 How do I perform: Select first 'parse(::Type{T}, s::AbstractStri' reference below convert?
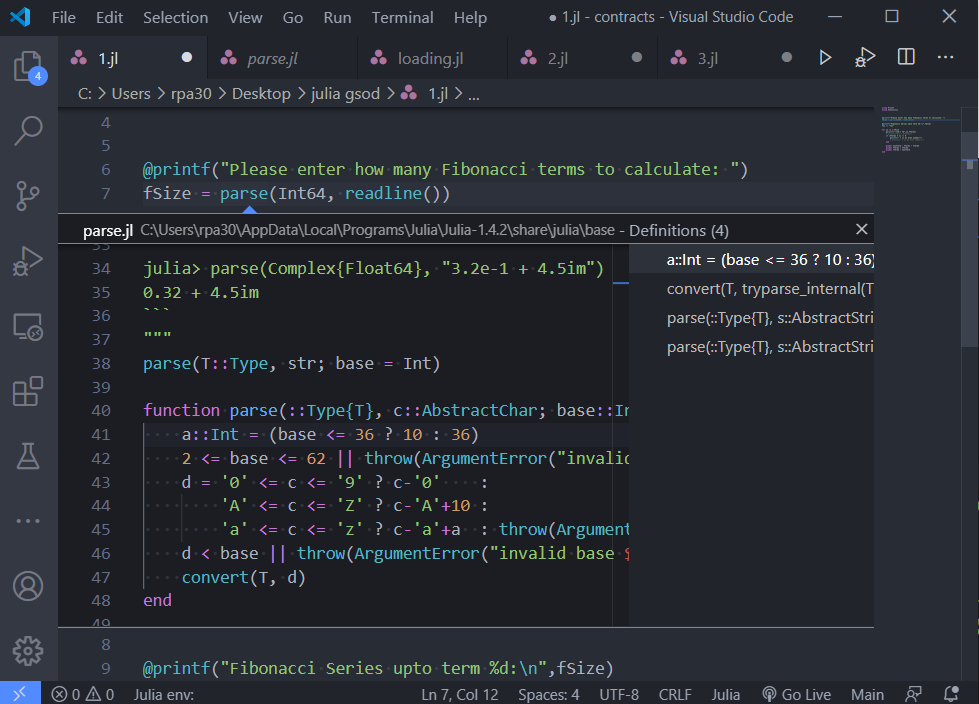(x=751, y=318)
